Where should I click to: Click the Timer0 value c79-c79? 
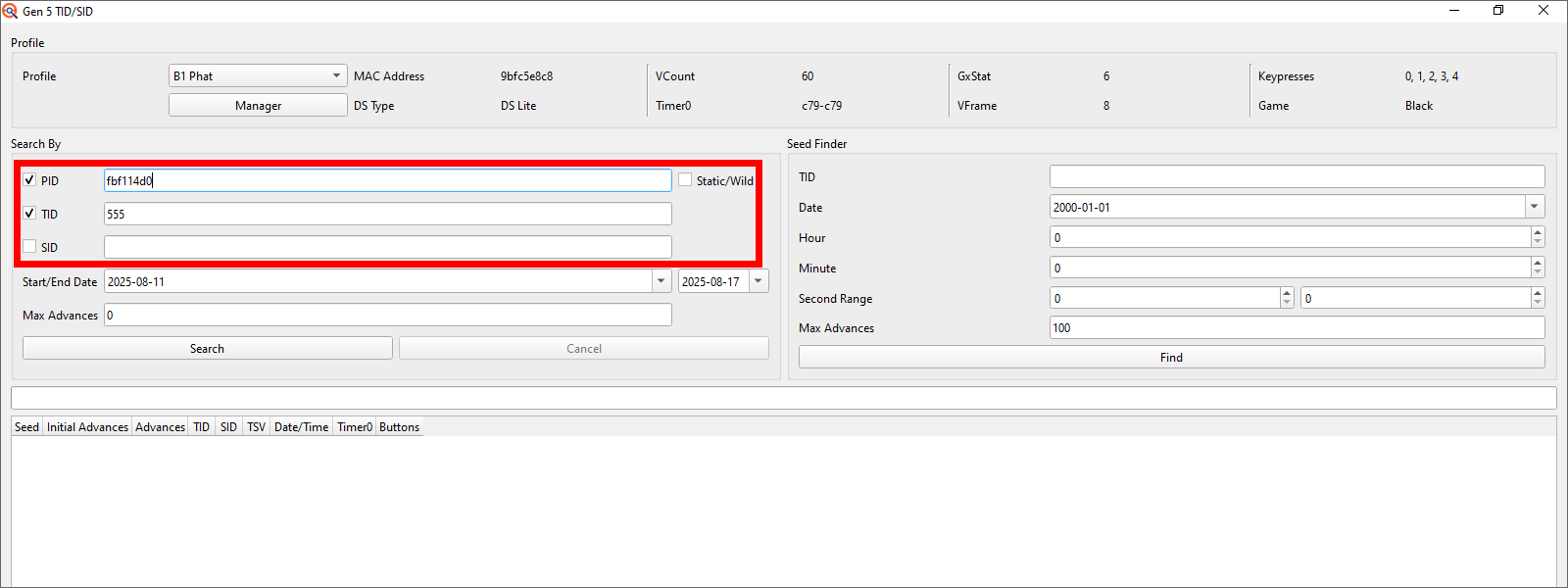[821, 105]
